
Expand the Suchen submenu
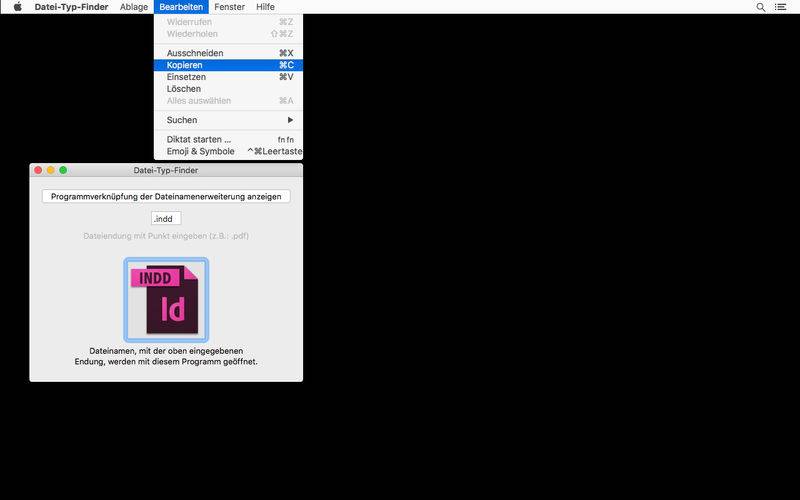229,120
